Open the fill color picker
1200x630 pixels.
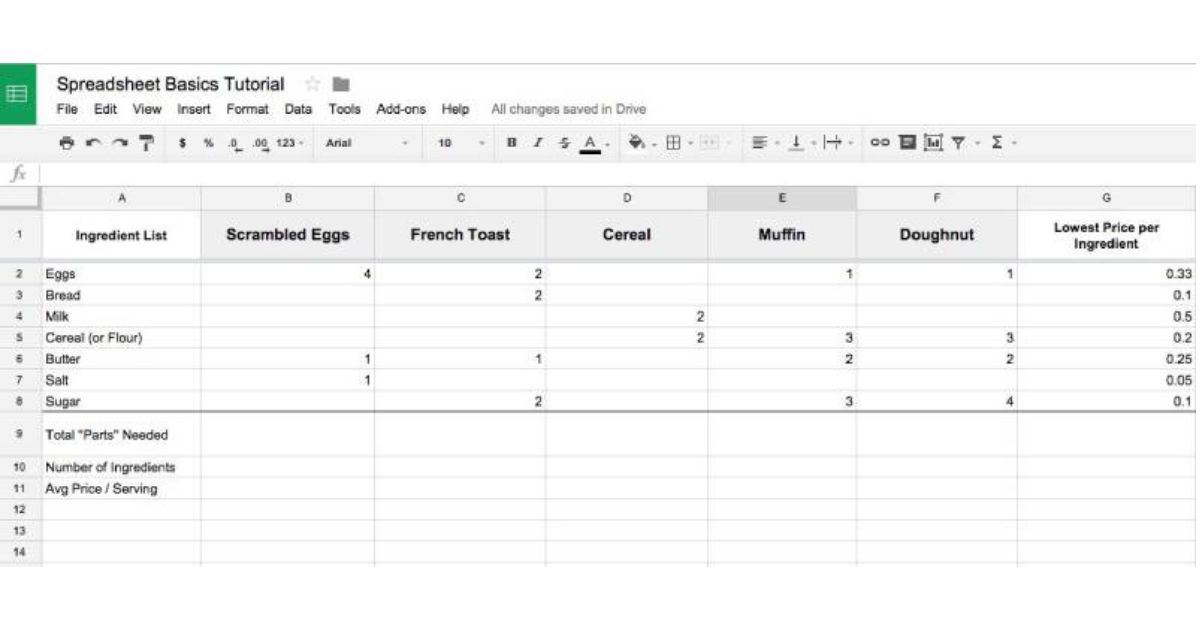637,143
